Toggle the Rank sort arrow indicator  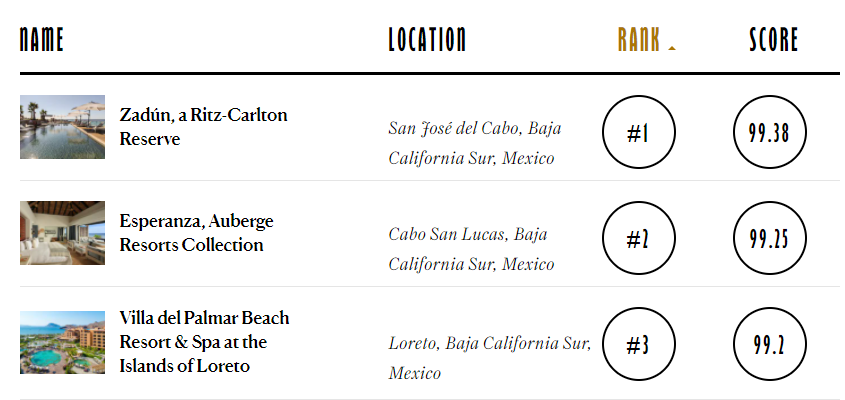tap(672, 47)
